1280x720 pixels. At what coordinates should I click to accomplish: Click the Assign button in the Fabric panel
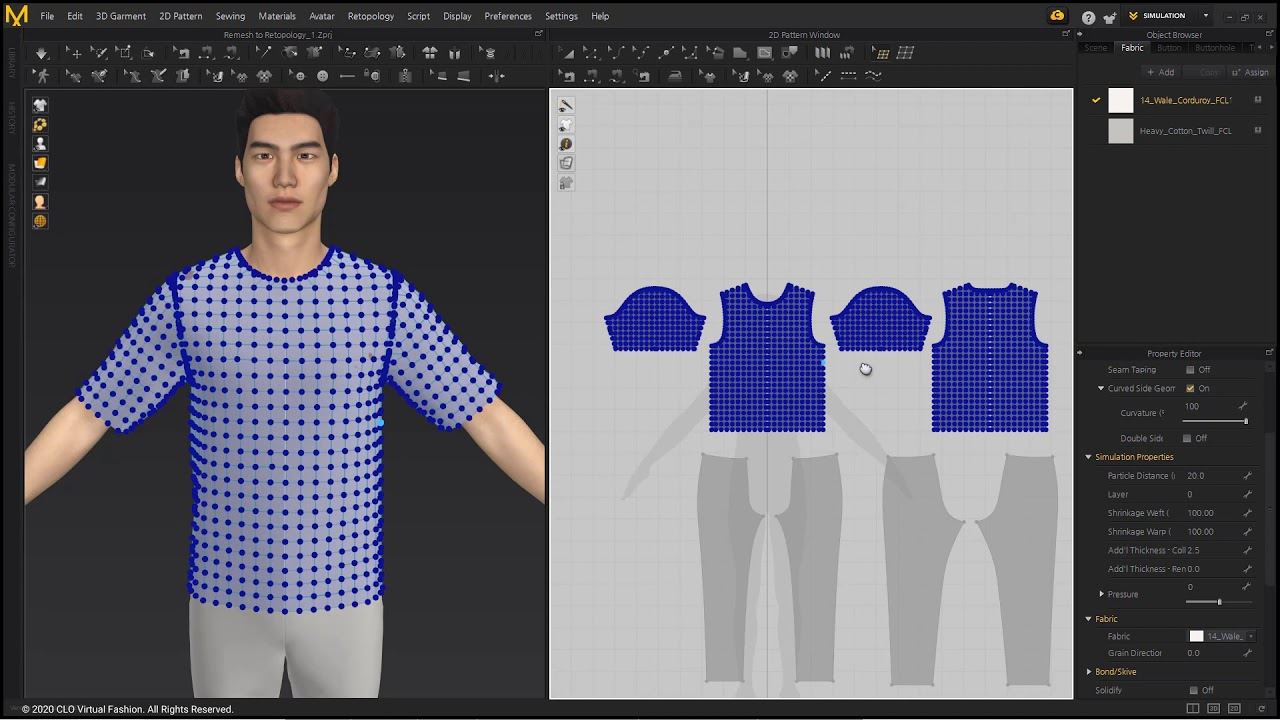pos(1250,71)
